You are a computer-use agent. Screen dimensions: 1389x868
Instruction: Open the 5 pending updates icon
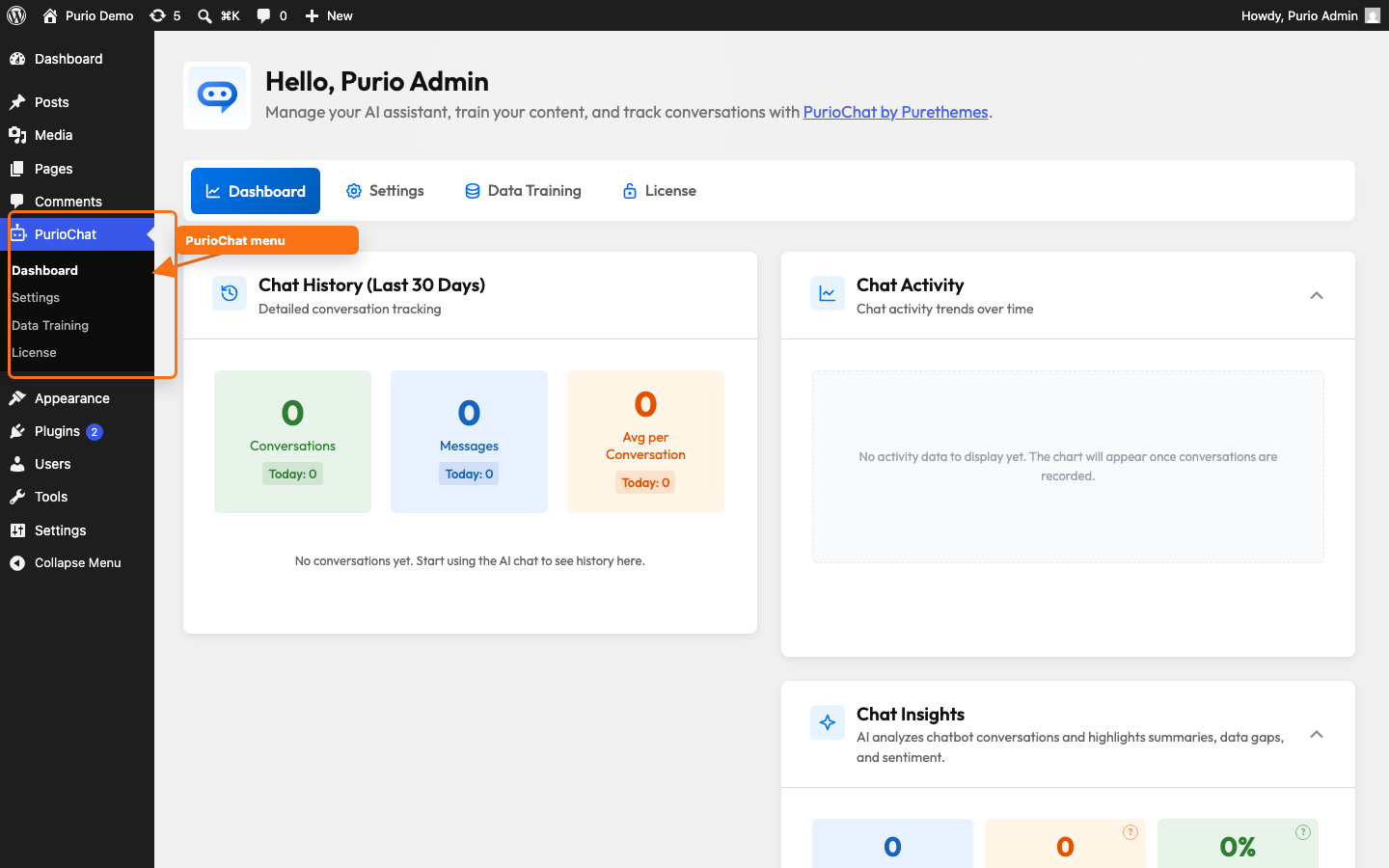click(165, 15)
